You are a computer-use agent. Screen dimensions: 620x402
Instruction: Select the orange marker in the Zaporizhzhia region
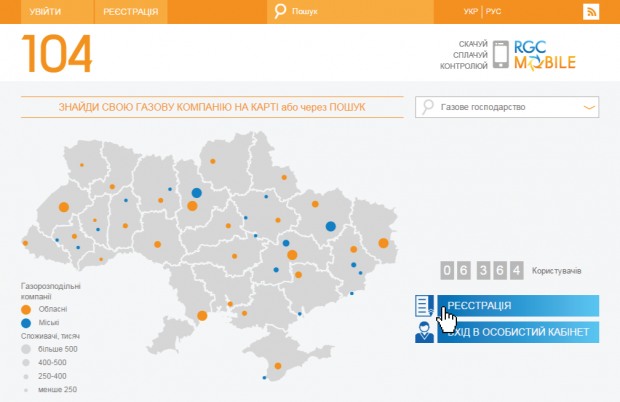(299, 275)
